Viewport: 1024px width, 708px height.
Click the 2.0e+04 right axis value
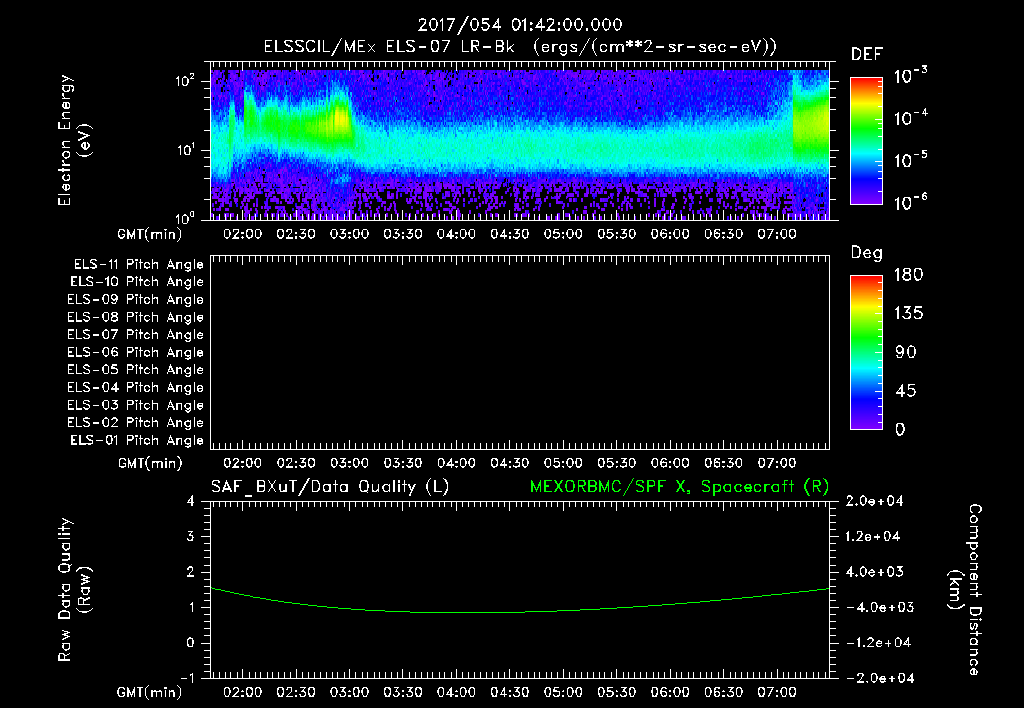coord(874,501)
